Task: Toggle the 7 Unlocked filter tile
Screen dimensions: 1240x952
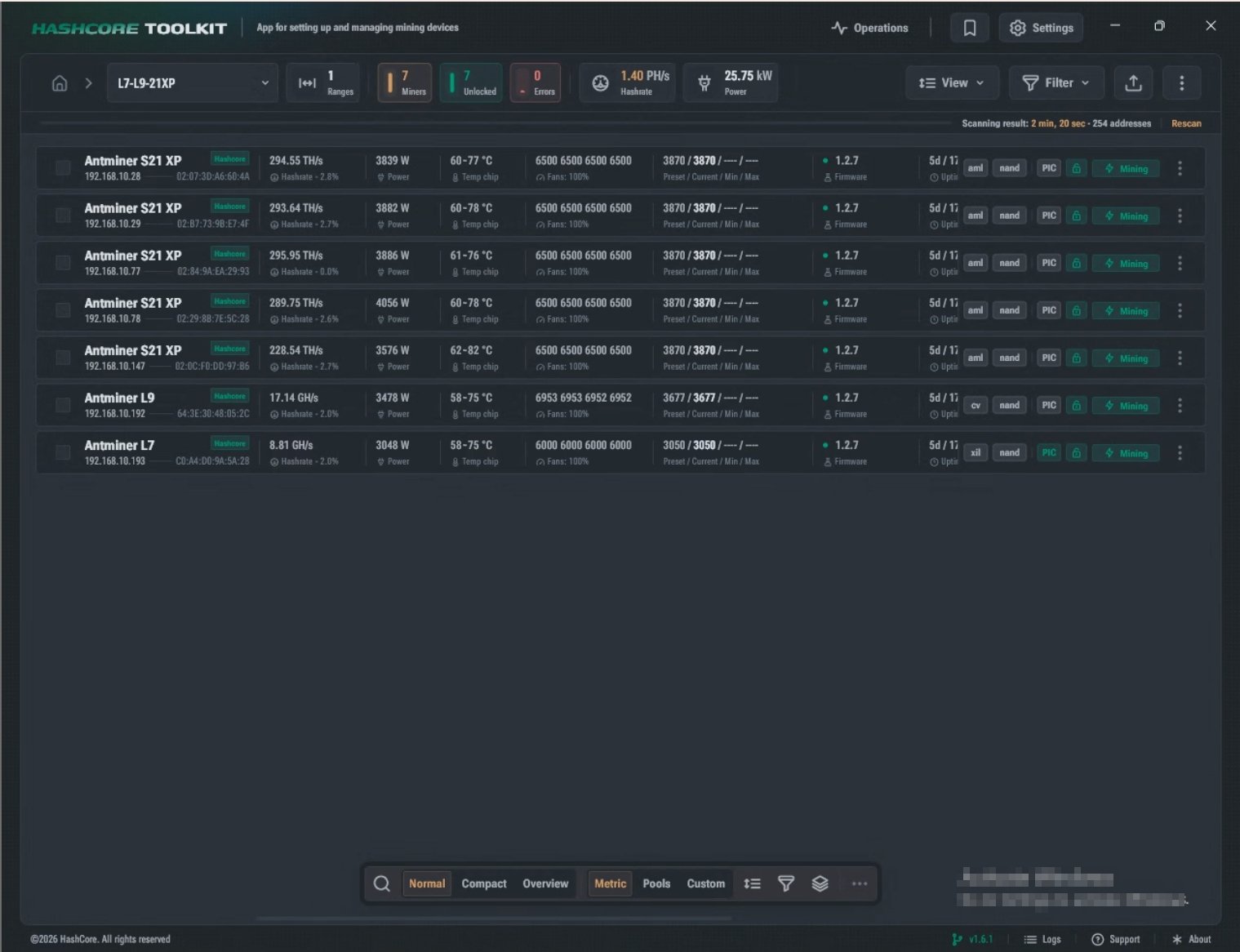Action: (471, 83)
